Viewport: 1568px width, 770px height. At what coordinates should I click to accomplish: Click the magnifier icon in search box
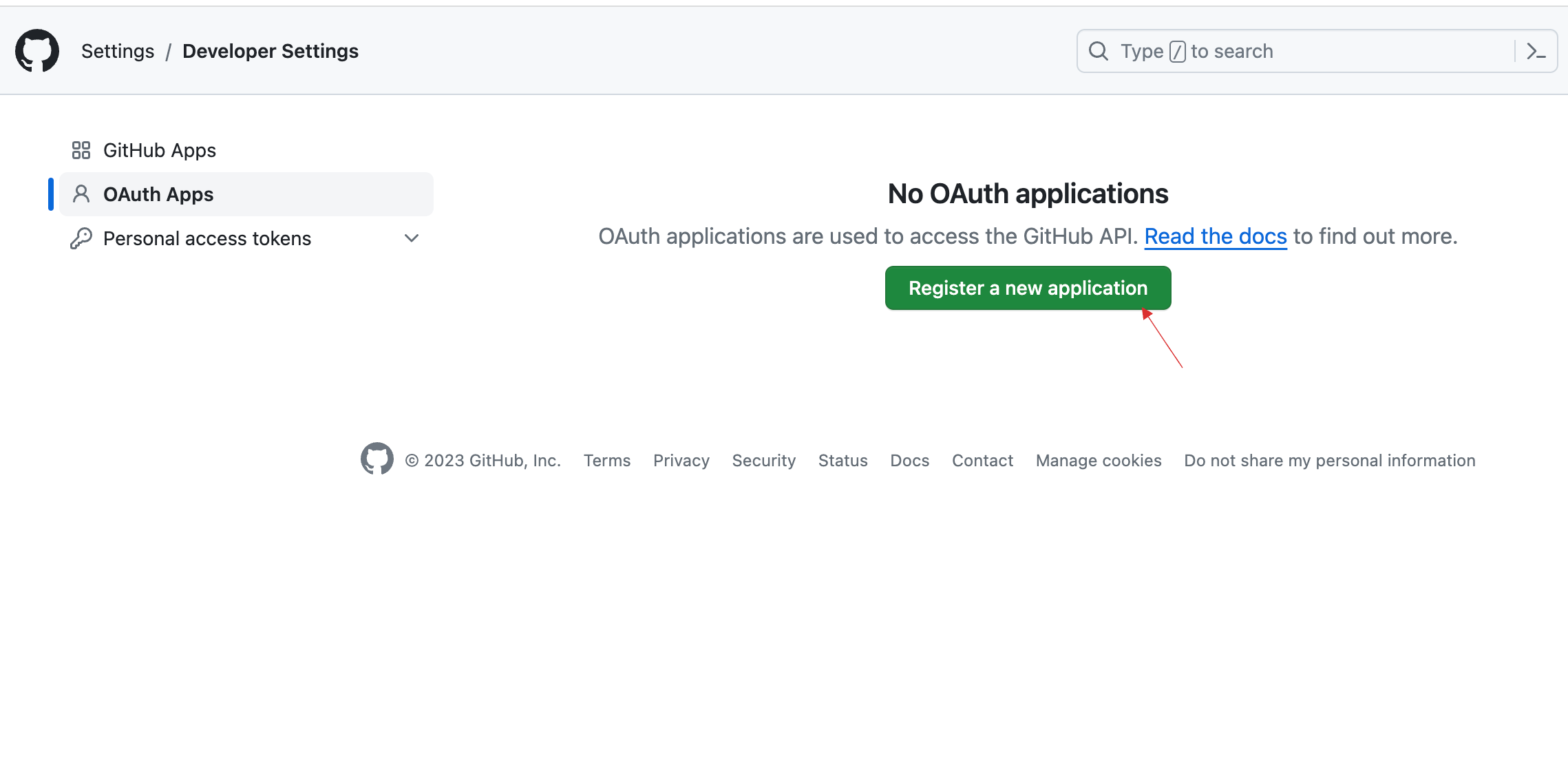point(1099,51)
